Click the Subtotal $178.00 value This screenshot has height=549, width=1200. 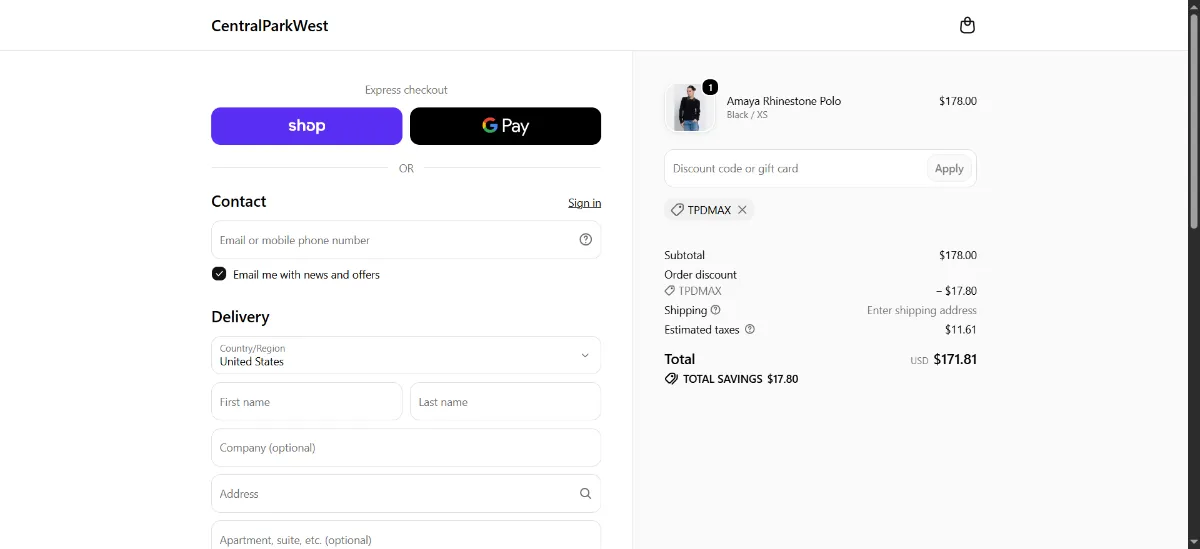[x=958, y=255]
